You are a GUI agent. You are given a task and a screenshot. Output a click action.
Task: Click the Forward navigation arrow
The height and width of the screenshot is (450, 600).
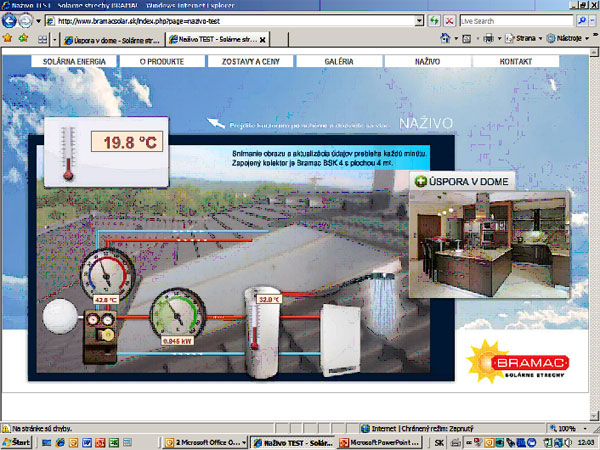pyautogui.click(x=26, y=20)
